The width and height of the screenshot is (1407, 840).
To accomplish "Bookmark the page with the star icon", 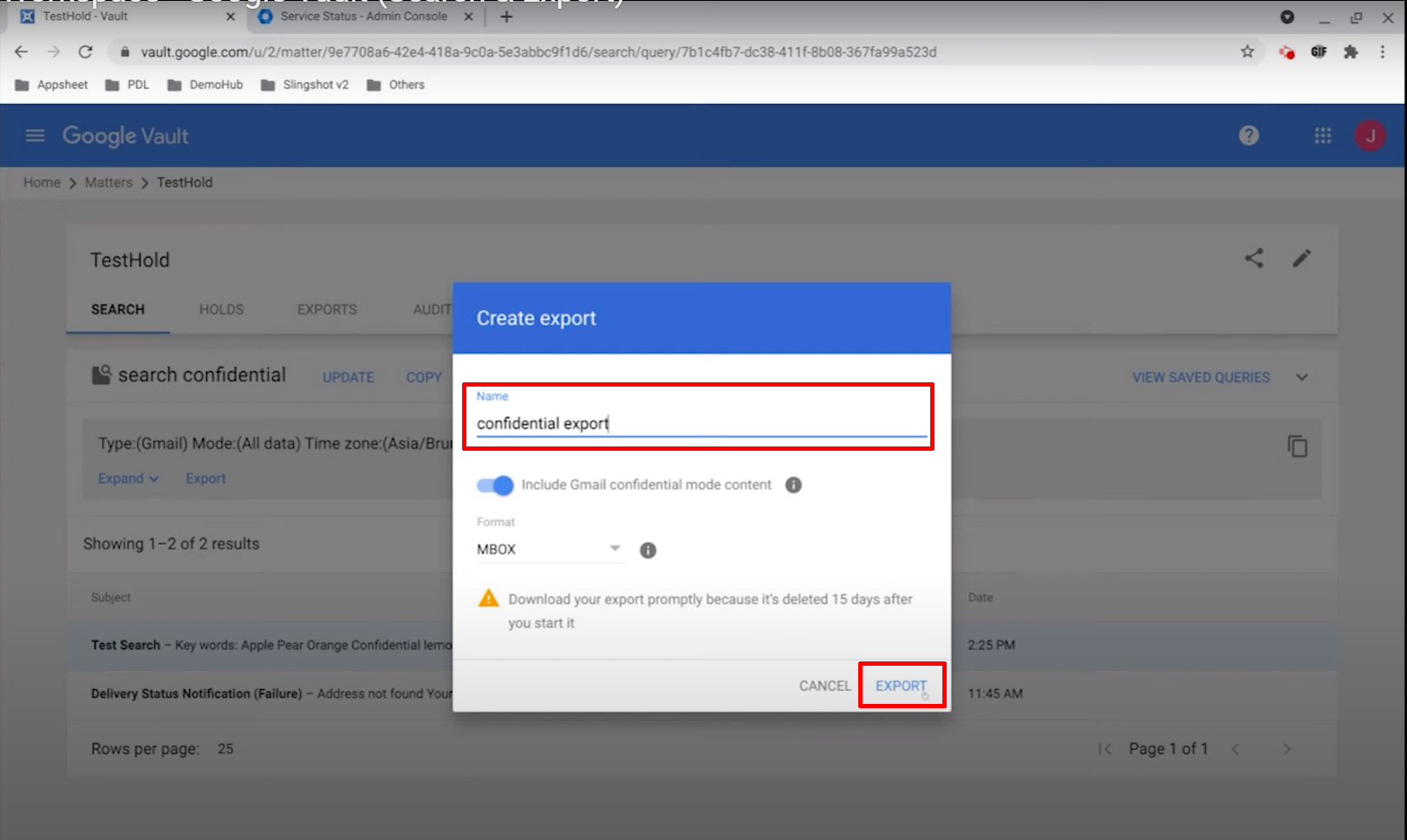I will click(1249, 52).
